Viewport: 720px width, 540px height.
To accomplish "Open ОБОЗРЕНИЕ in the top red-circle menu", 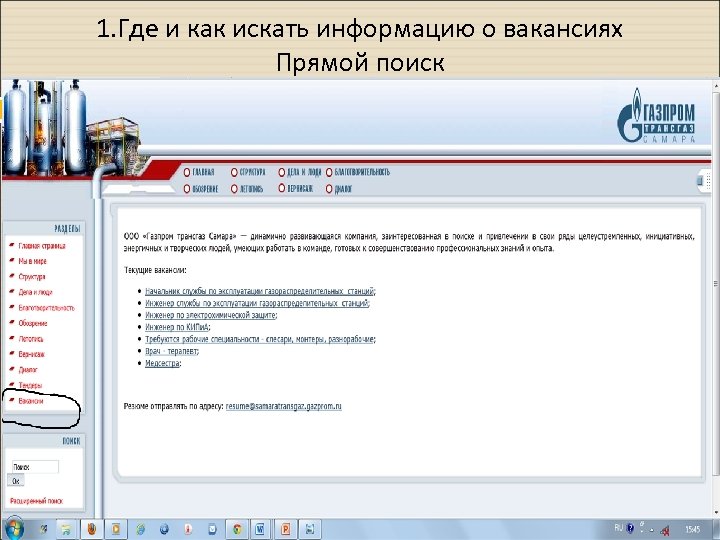I will click(201, 189).
